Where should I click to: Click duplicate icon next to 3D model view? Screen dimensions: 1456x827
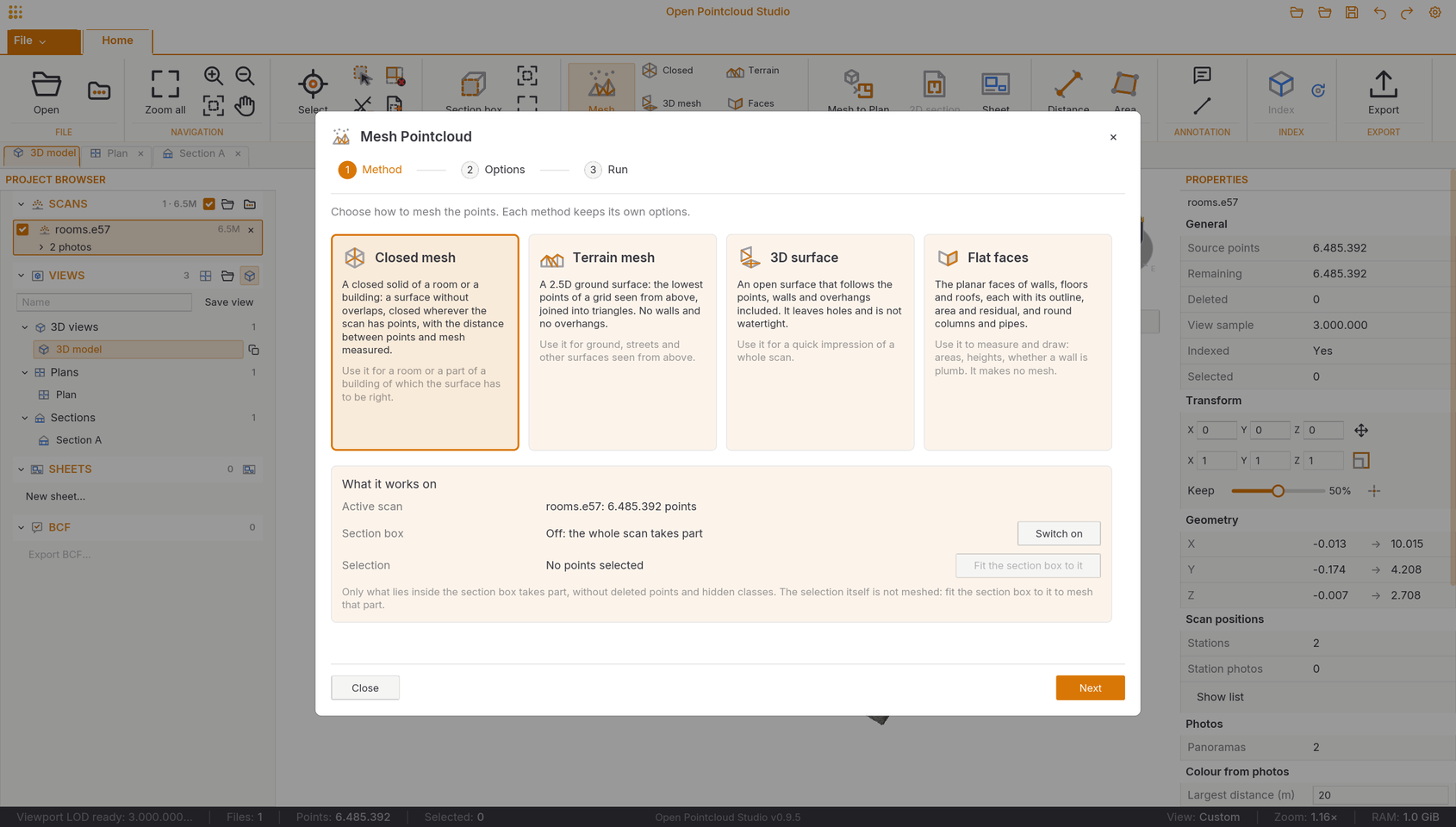click(x=253, y=350)
